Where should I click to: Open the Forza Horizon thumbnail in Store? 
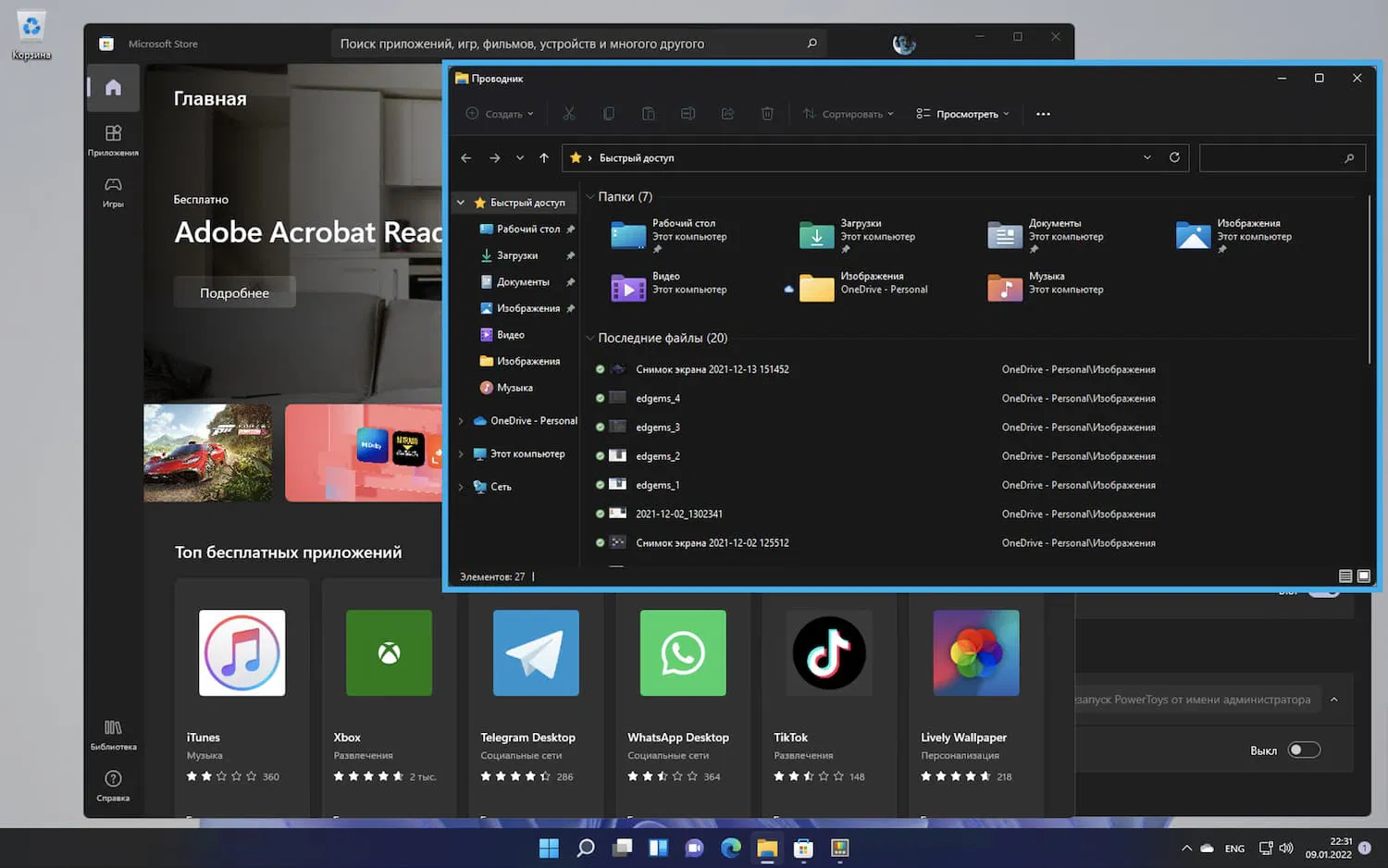208,453
